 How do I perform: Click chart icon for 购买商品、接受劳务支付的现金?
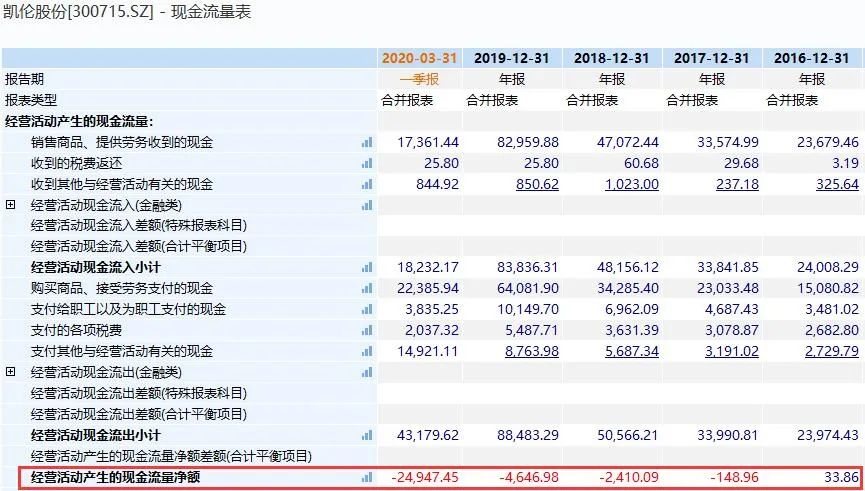367,289
